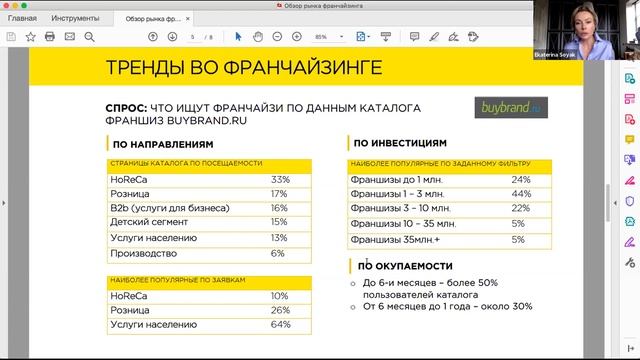This screenshot has height=360, width=640.
Task: Go to next page arrow
Action: coord(172,37)
